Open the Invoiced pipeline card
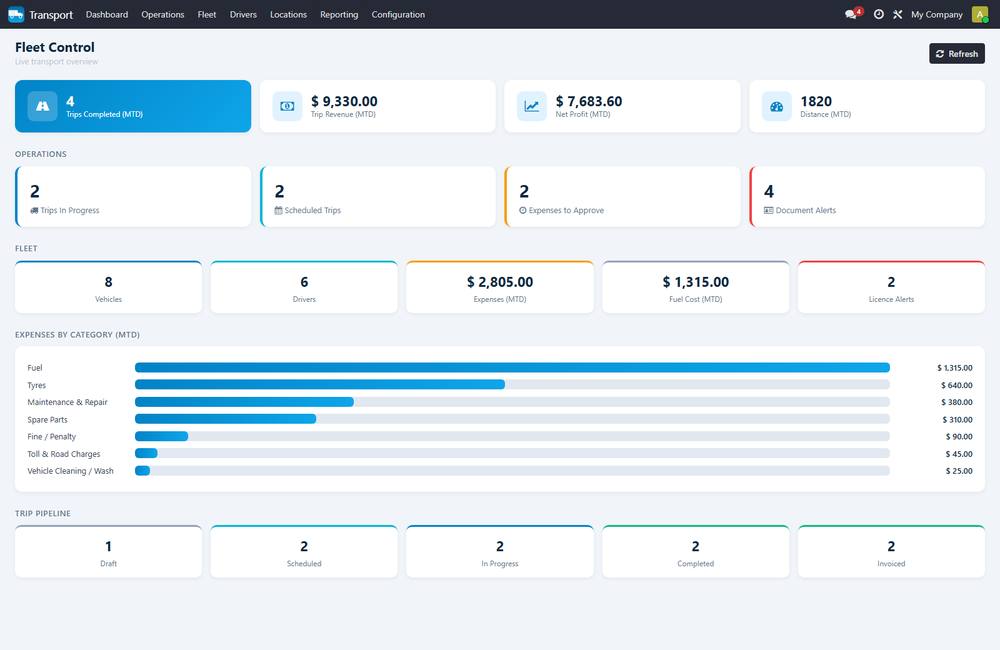1000x650 pixels. (x=892, y=552)
